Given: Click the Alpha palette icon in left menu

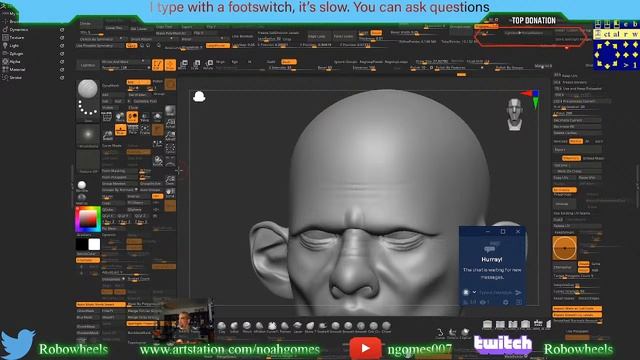Looking at the screenshot, I should (5, 61).
